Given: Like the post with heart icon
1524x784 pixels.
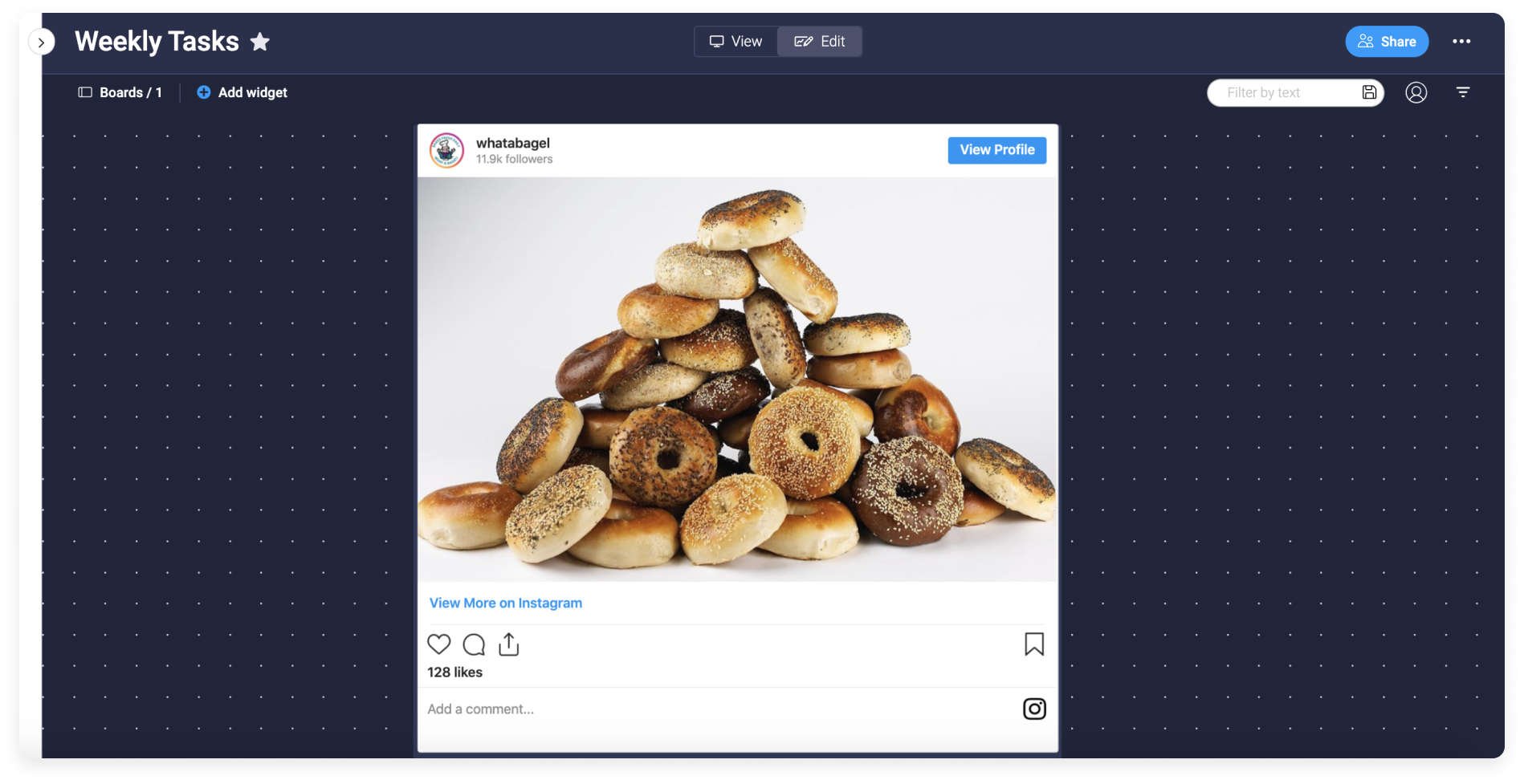Looking at the screenshot, I should click(439, 644).
